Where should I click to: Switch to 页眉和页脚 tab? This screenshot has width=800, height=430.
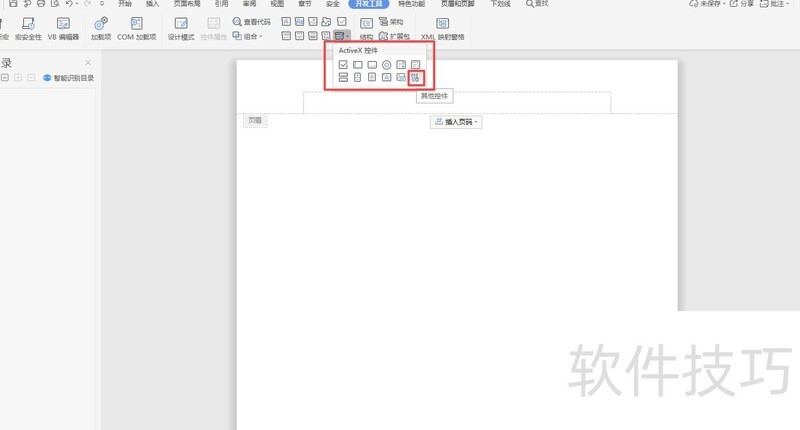[x=458, y=4]
